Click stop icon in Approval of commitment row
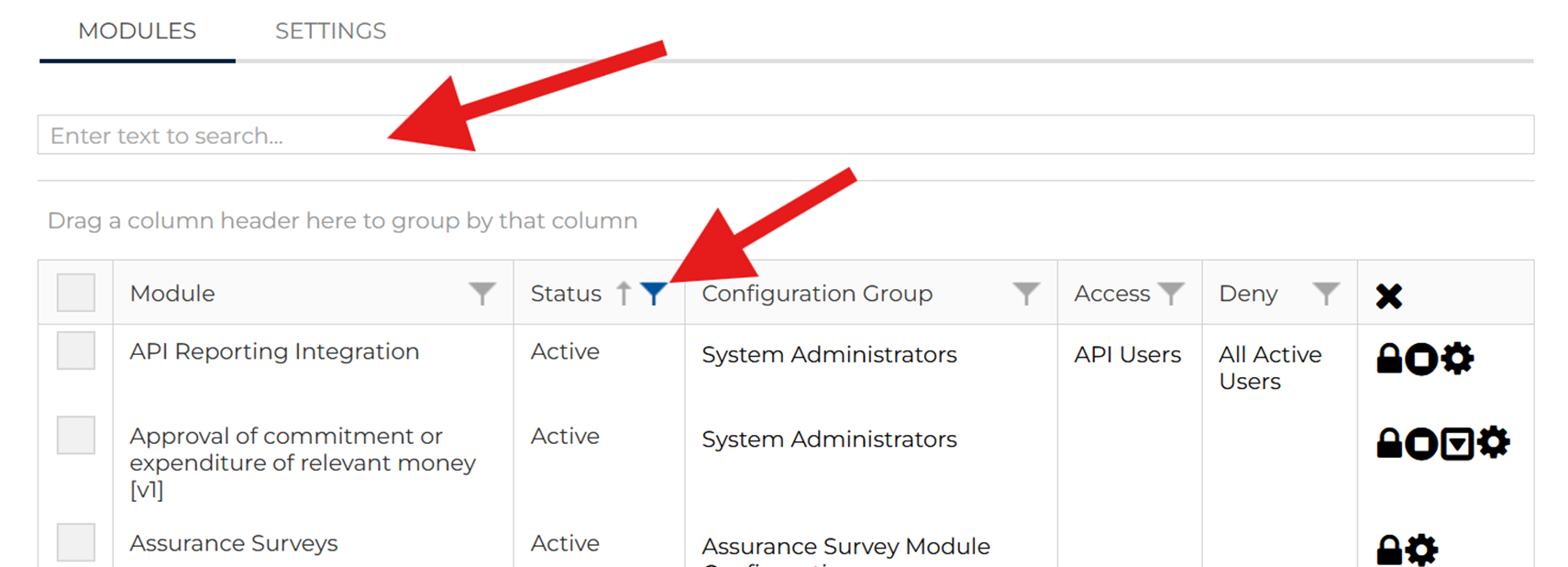Screen dimensions: 1568x567 pyautogui.click(x=1421, y=444)
